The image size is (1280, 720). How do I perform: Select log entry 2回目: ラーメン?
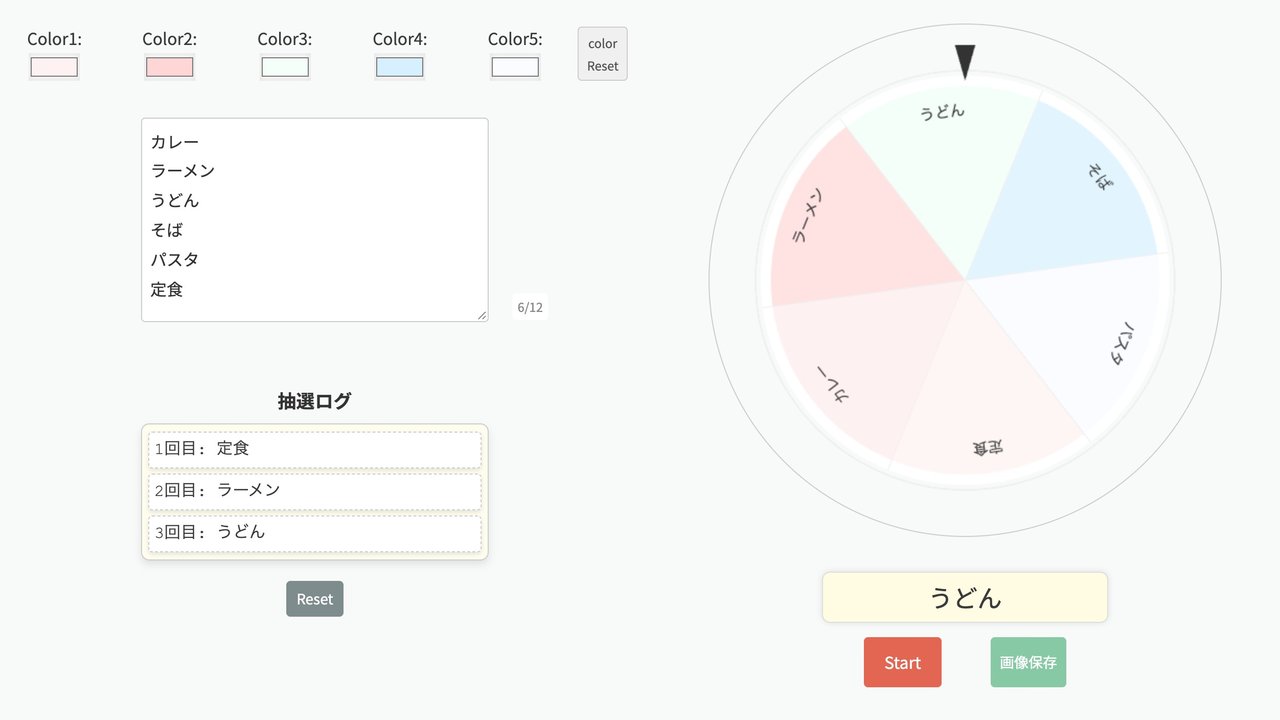315,491
